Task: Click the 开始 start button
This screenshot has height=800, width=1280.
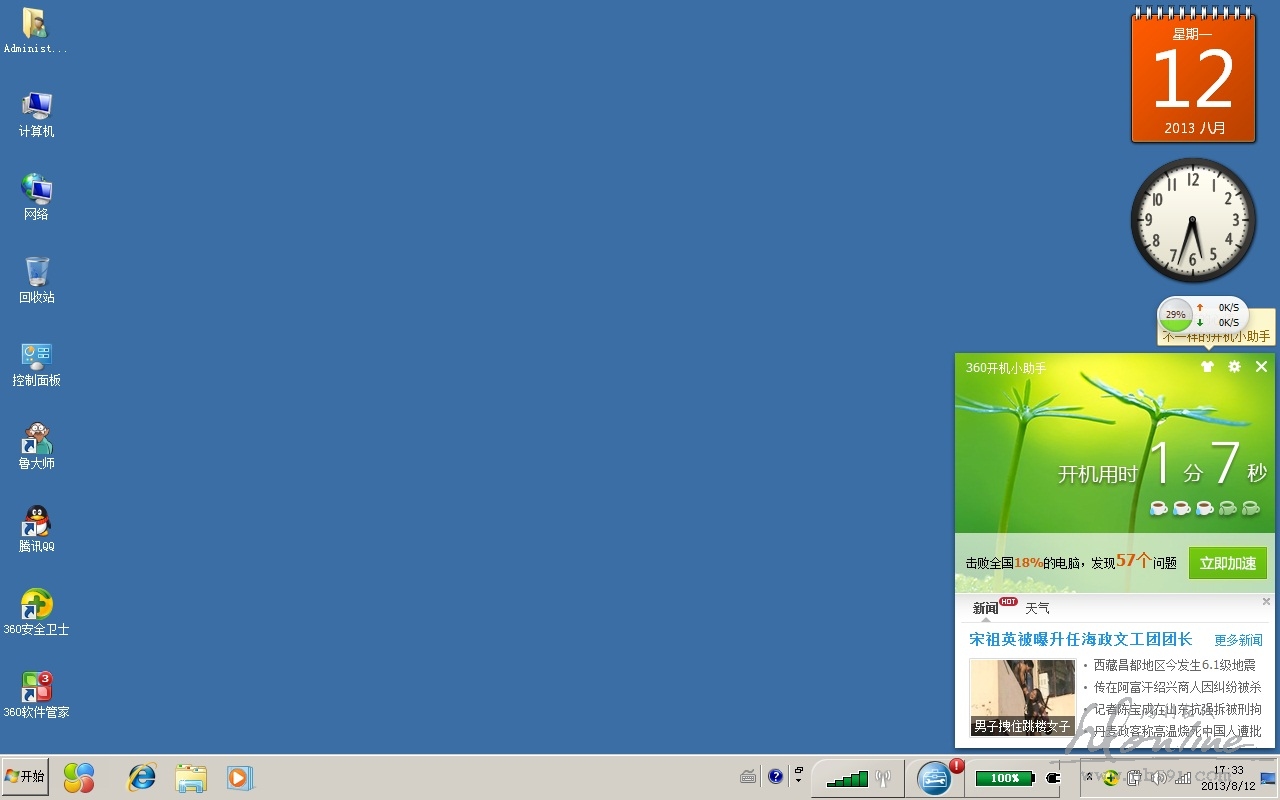Action: point(25,777)
